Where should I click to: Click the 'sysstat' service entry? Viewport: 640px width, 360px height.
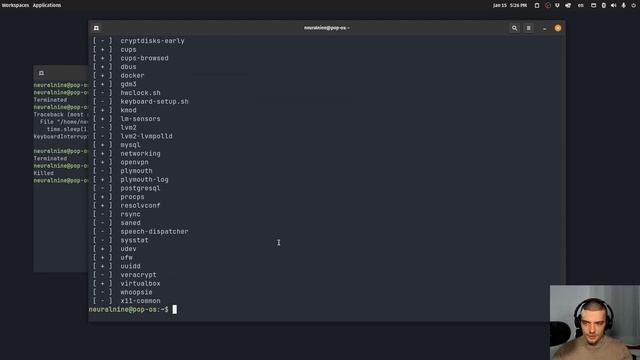[134, 240]
